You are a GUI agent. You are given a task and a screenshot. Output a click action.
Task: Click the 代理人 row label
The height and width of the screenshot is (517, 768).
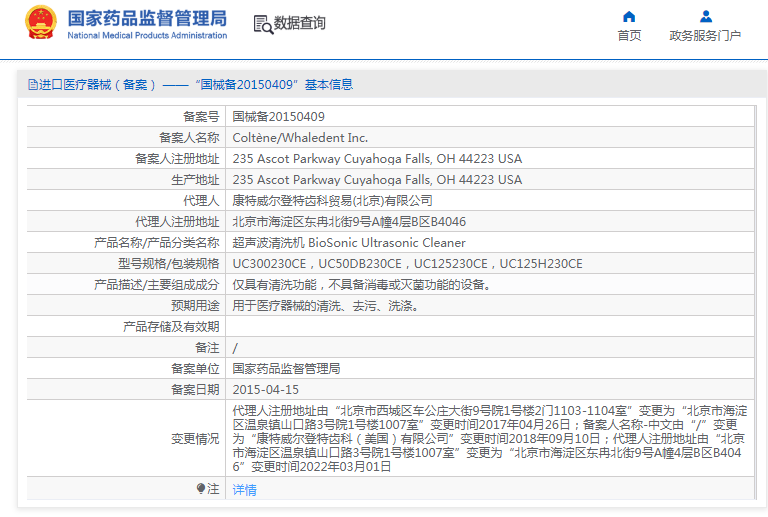tap(201, 201)
